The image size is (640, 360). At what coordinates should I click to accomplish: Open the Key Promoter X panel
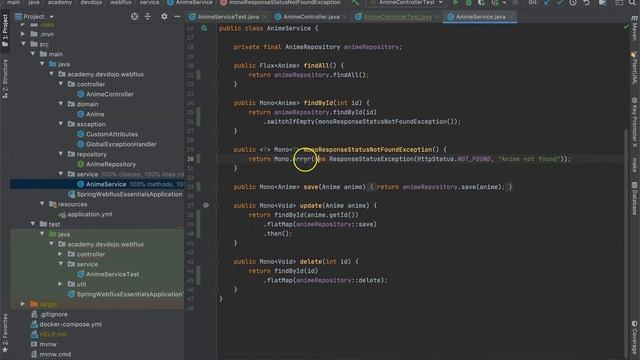tap(634, 122)
